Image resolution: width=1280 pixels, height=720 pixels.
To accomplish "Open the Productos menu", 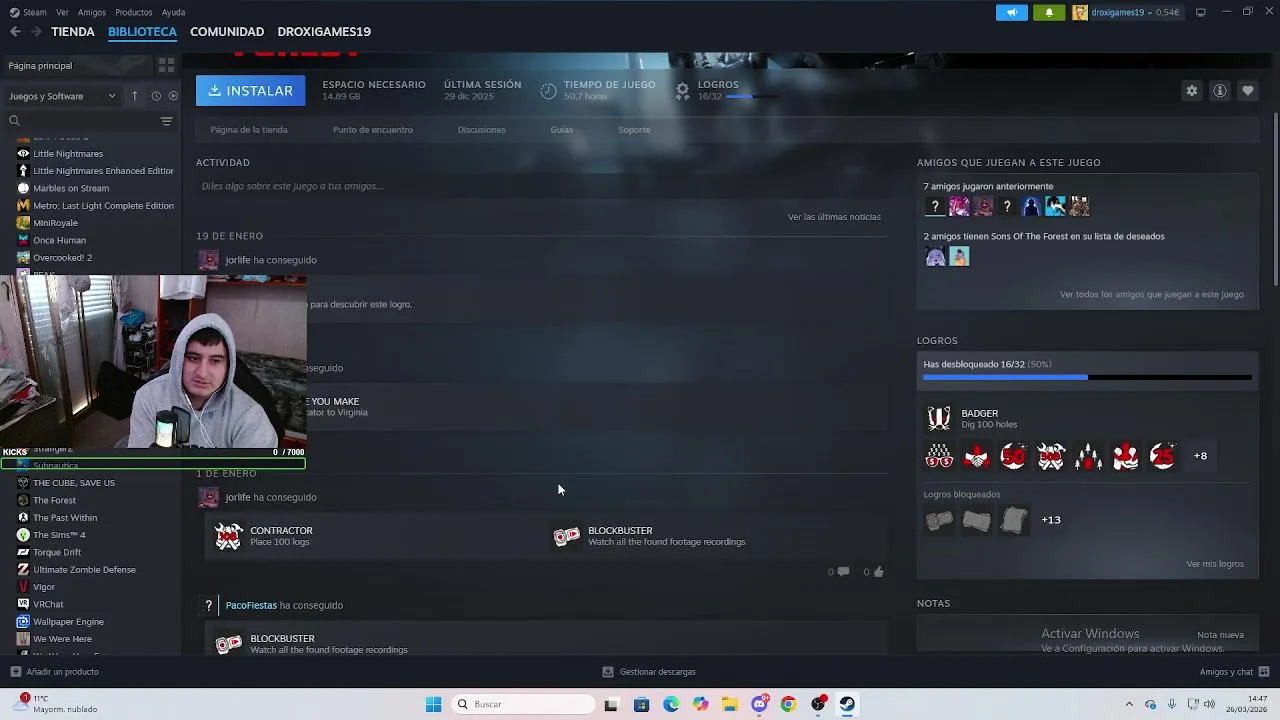I will tap(134, 12).
